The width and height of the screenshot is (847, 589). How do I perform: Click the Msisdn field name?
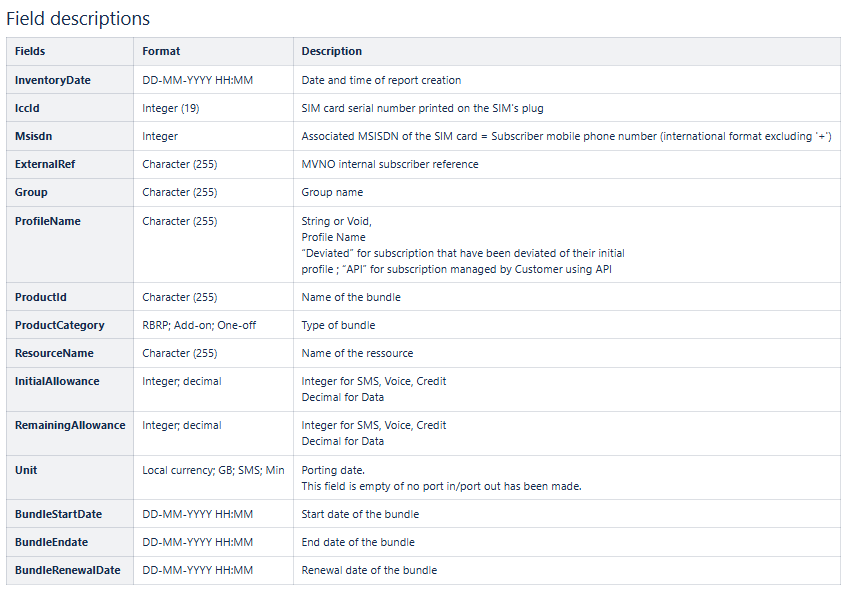[x=33, y=136]
